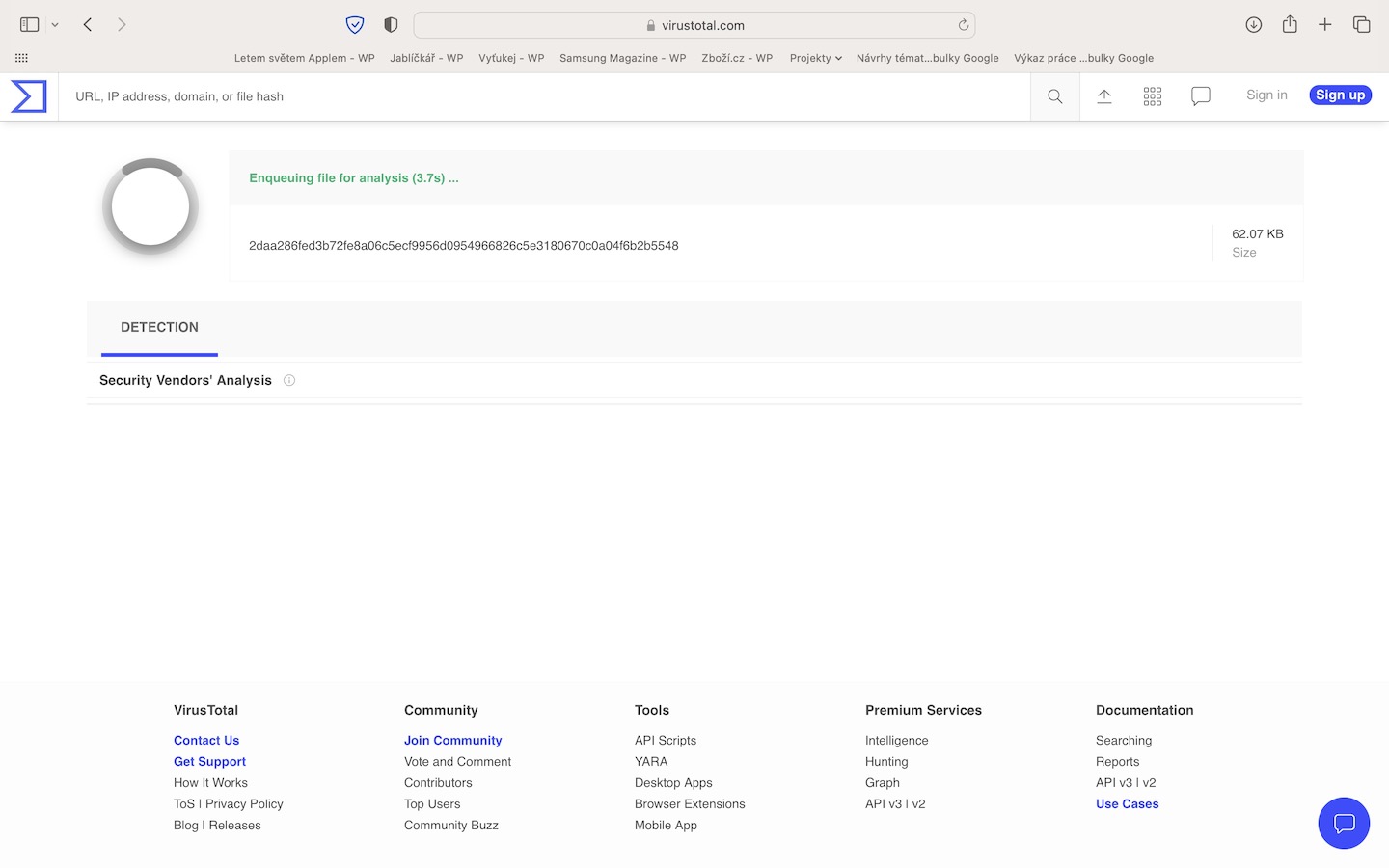This screenshot has height=868, width=1389.
Task: Open the Join Community link
Action: pos(452,741)
